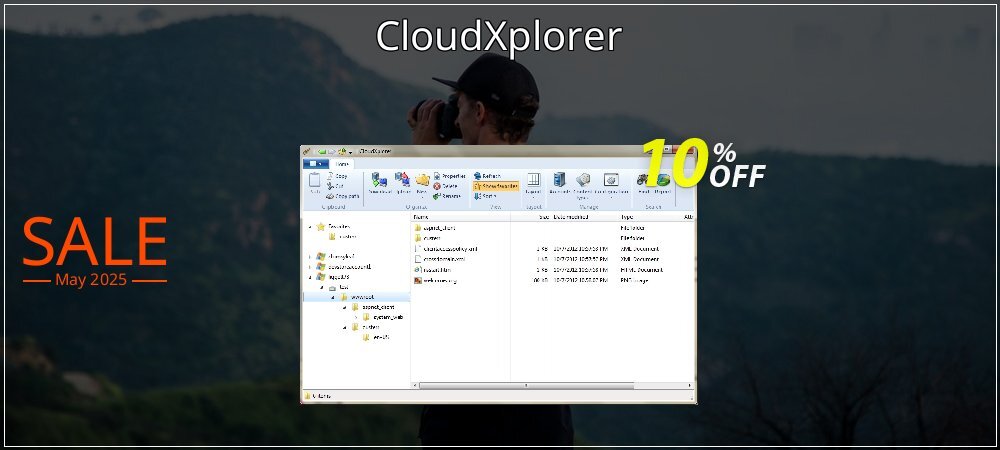This screenshot has width=1000, height=450.
Task: Click the Copy icon in Clipboard group
Action: point(331,176)
